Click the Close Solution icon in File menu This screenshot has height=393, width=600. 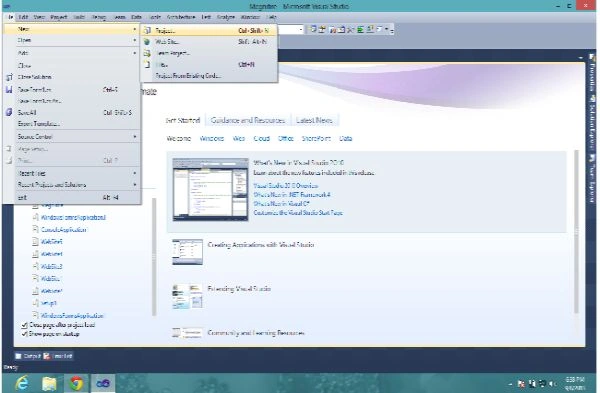(x=9, y=77)
